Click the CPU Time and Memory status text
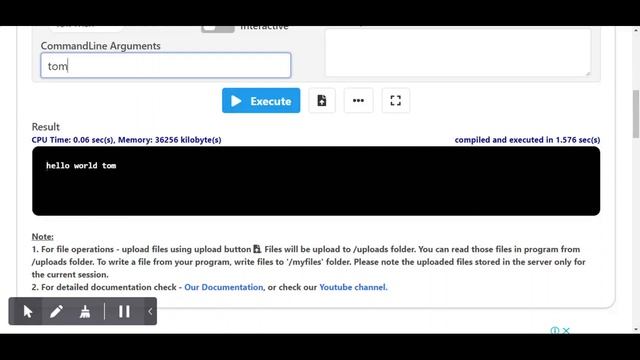 [127, 140]
